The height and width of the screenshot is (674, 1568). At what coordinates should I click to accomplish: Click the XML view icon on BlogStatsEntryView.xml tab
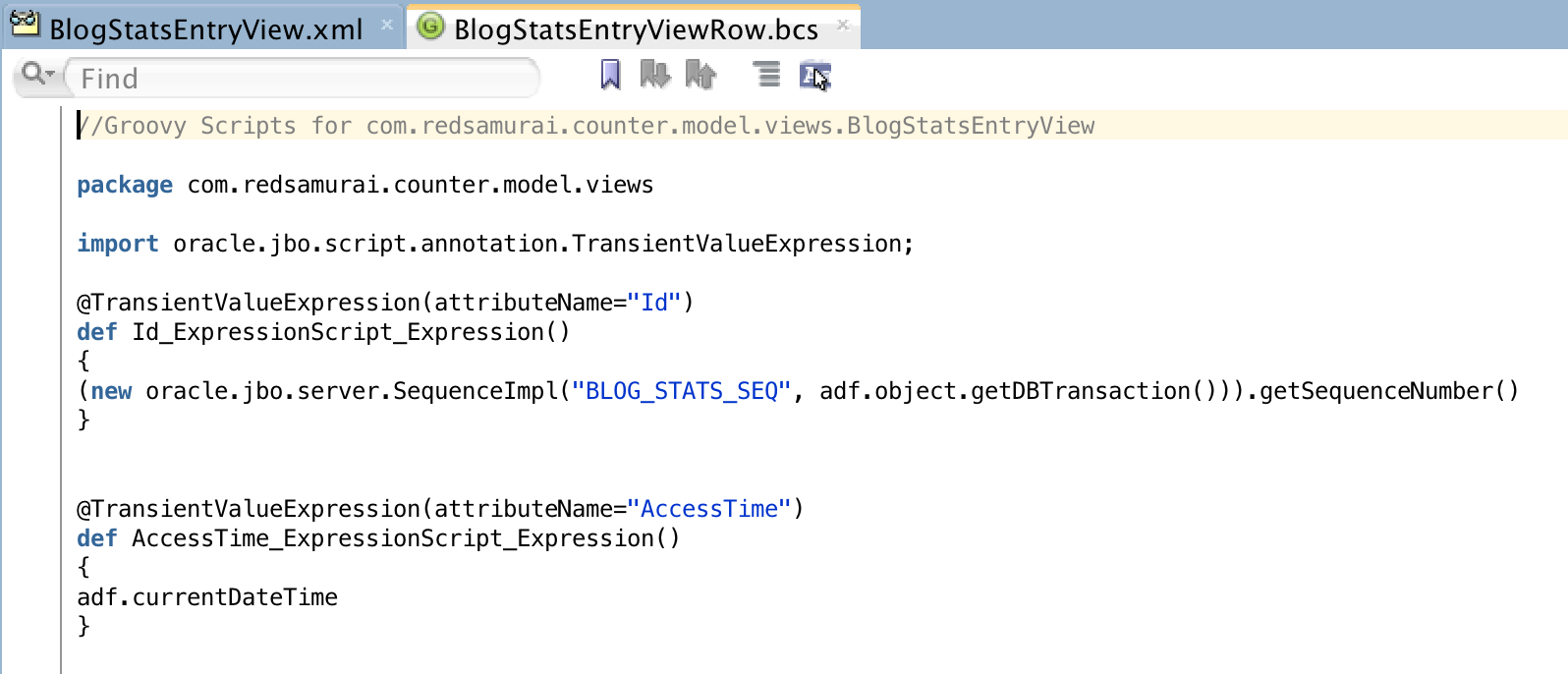click(25, 26)
